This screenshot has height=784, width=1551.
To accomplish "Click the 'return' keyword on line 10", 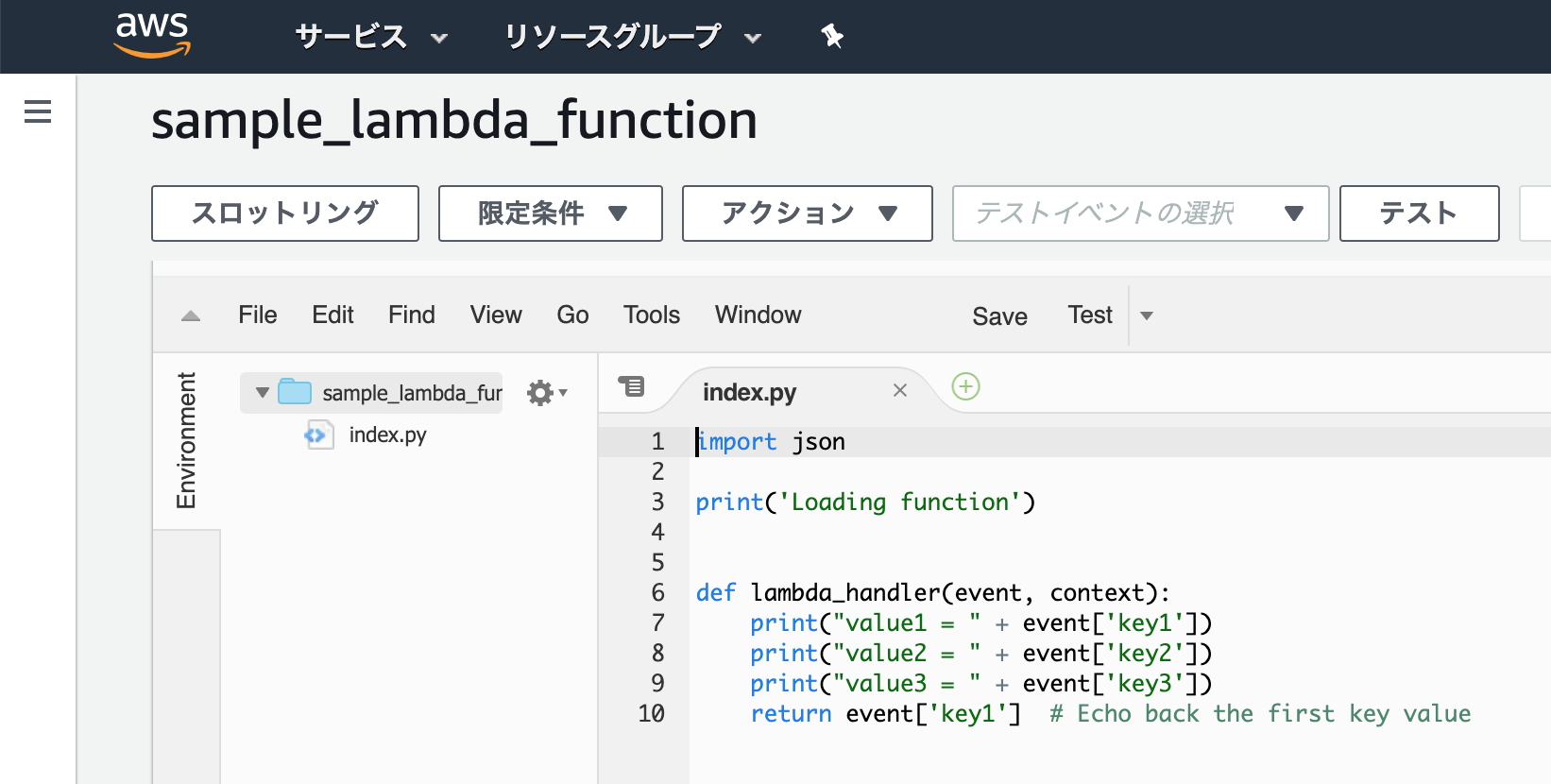I will (x=792, y=713).
